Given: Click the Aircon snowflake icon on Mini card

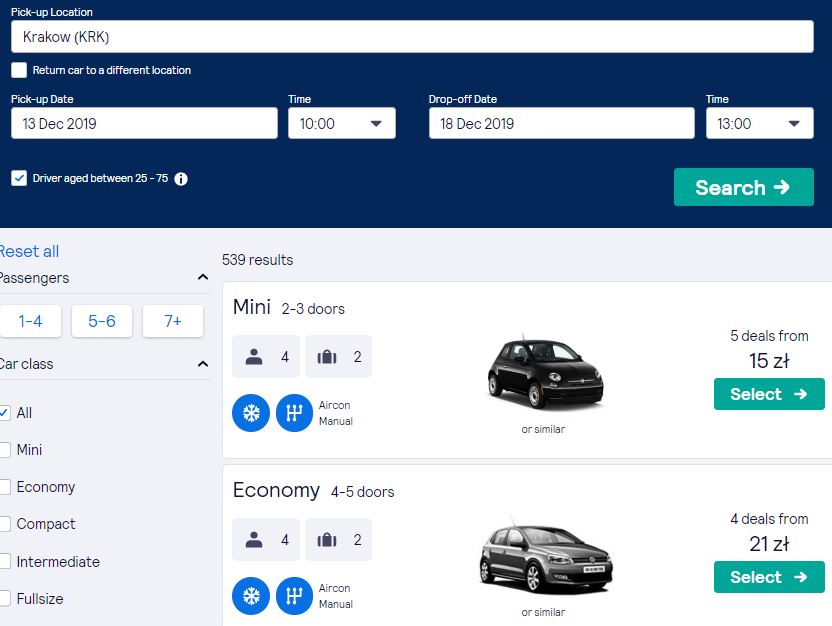Looking at the screenshot, I should point(251,413).
